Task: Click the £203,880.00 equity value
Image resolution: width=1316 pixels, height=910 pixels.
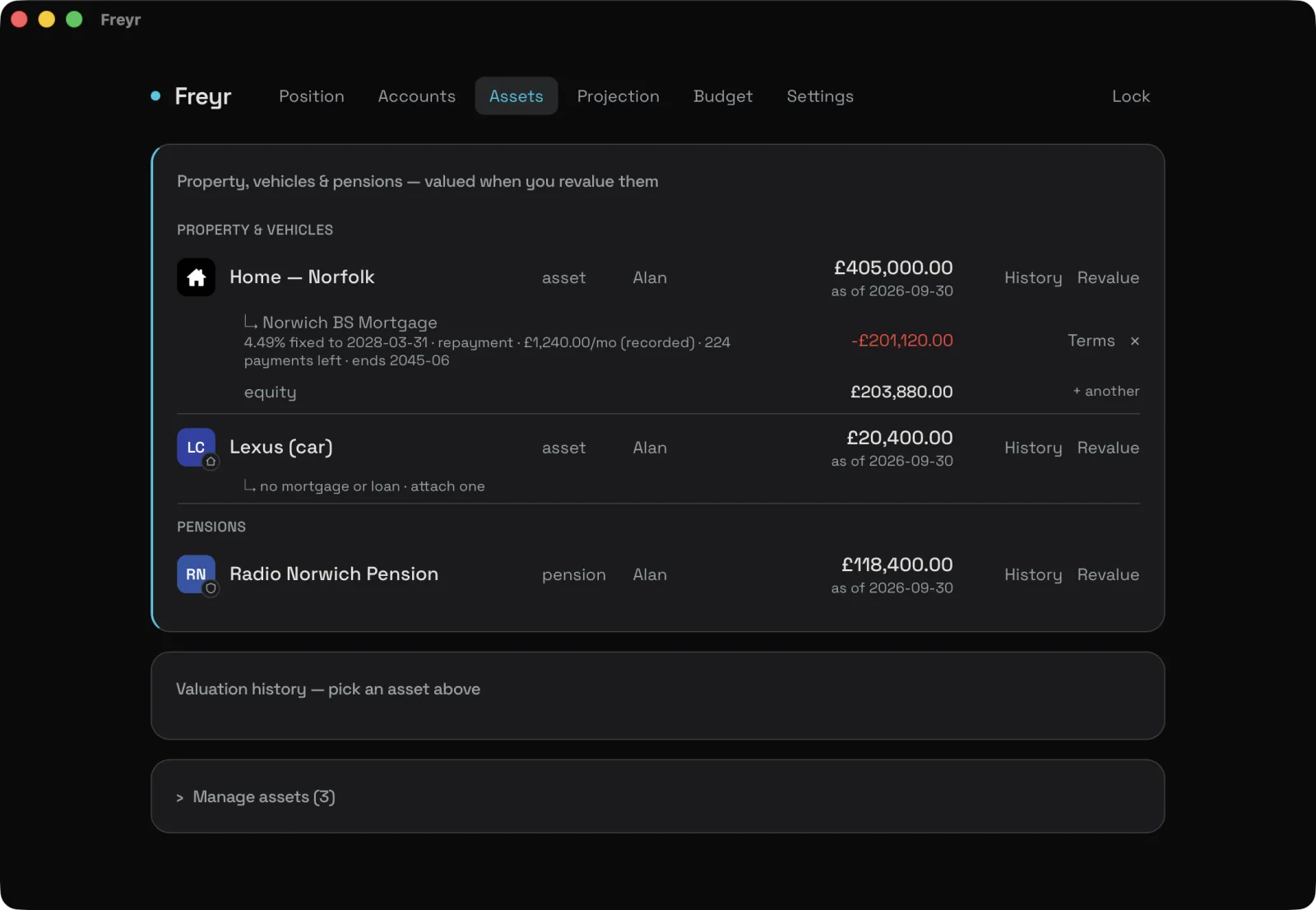Action: click(x=901, y=392)
